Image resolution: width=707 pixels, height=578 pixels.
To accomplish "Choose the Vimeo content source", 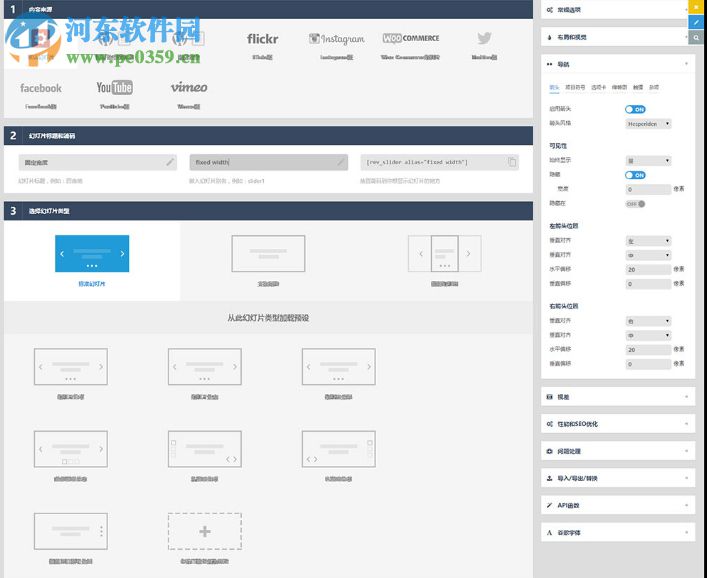I will (x=189, y=87).
